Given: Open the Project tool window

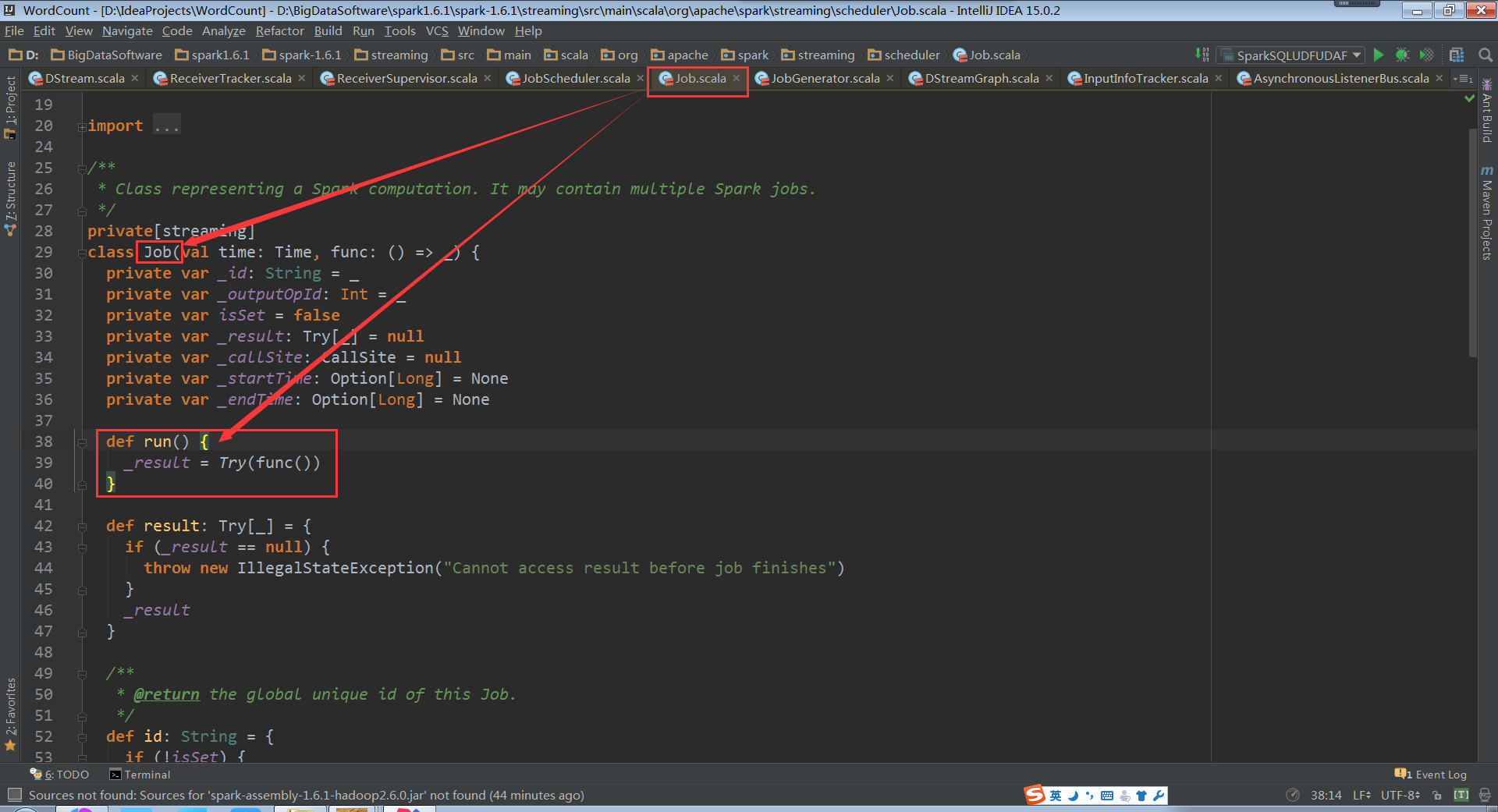Looking at the screenshot, I should pyautogui.click(x=10, y=108).
